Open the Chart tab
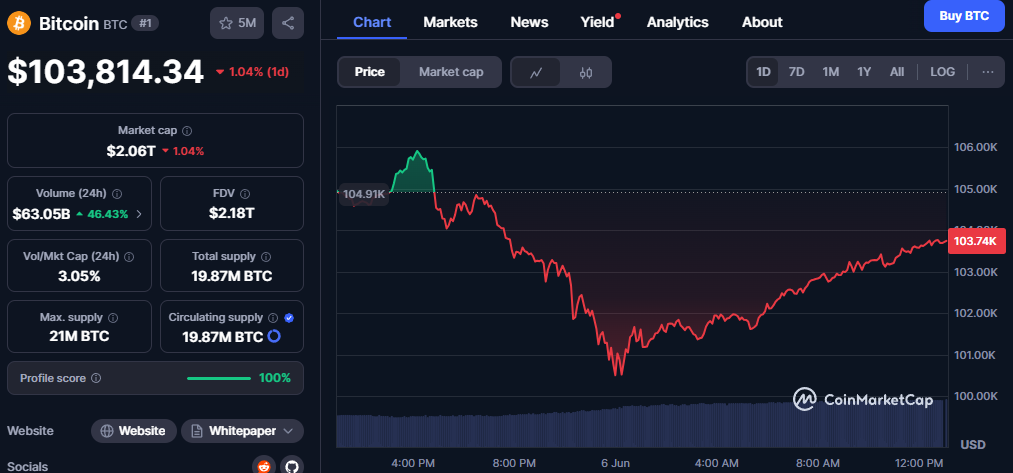The width and height of the screenshot is (1013, 473). point(372,22)
